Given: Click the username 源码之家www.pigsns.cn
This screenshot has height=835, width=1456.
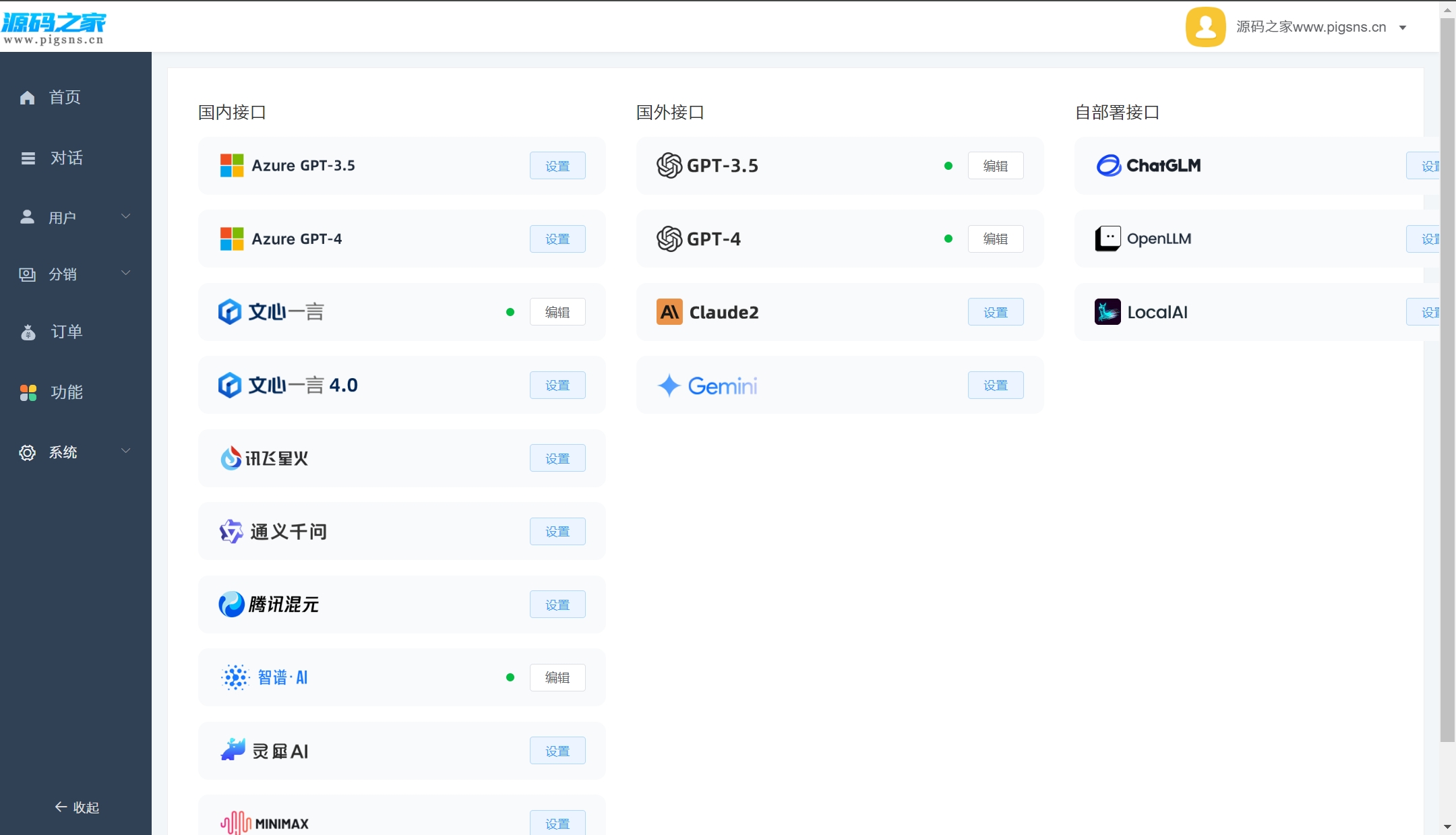Looking at the screenshot, I should (1311, 27).
